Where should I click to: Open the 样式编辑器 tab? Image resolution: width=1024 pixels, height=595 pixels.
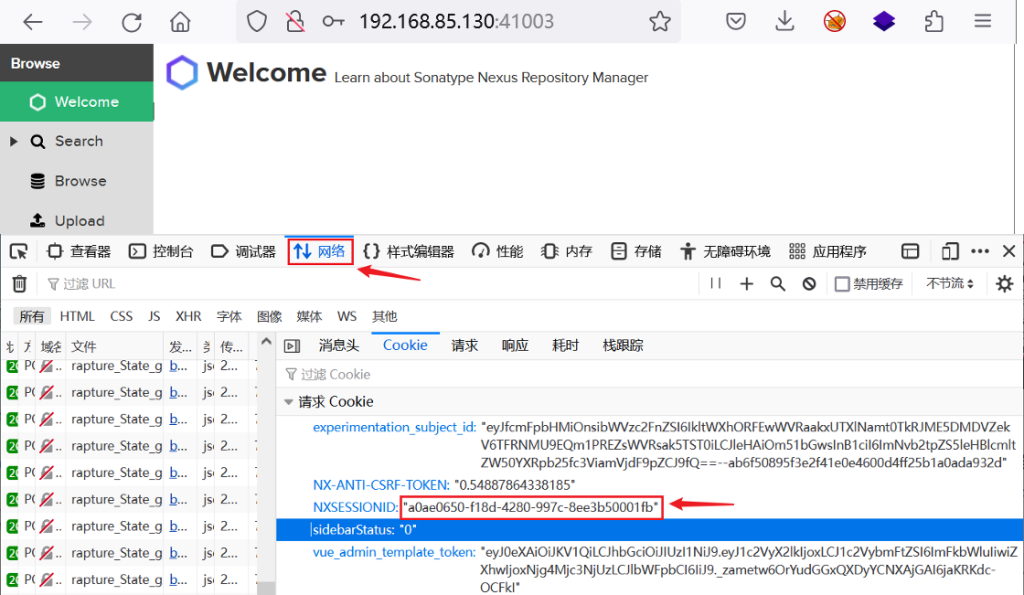409,251
